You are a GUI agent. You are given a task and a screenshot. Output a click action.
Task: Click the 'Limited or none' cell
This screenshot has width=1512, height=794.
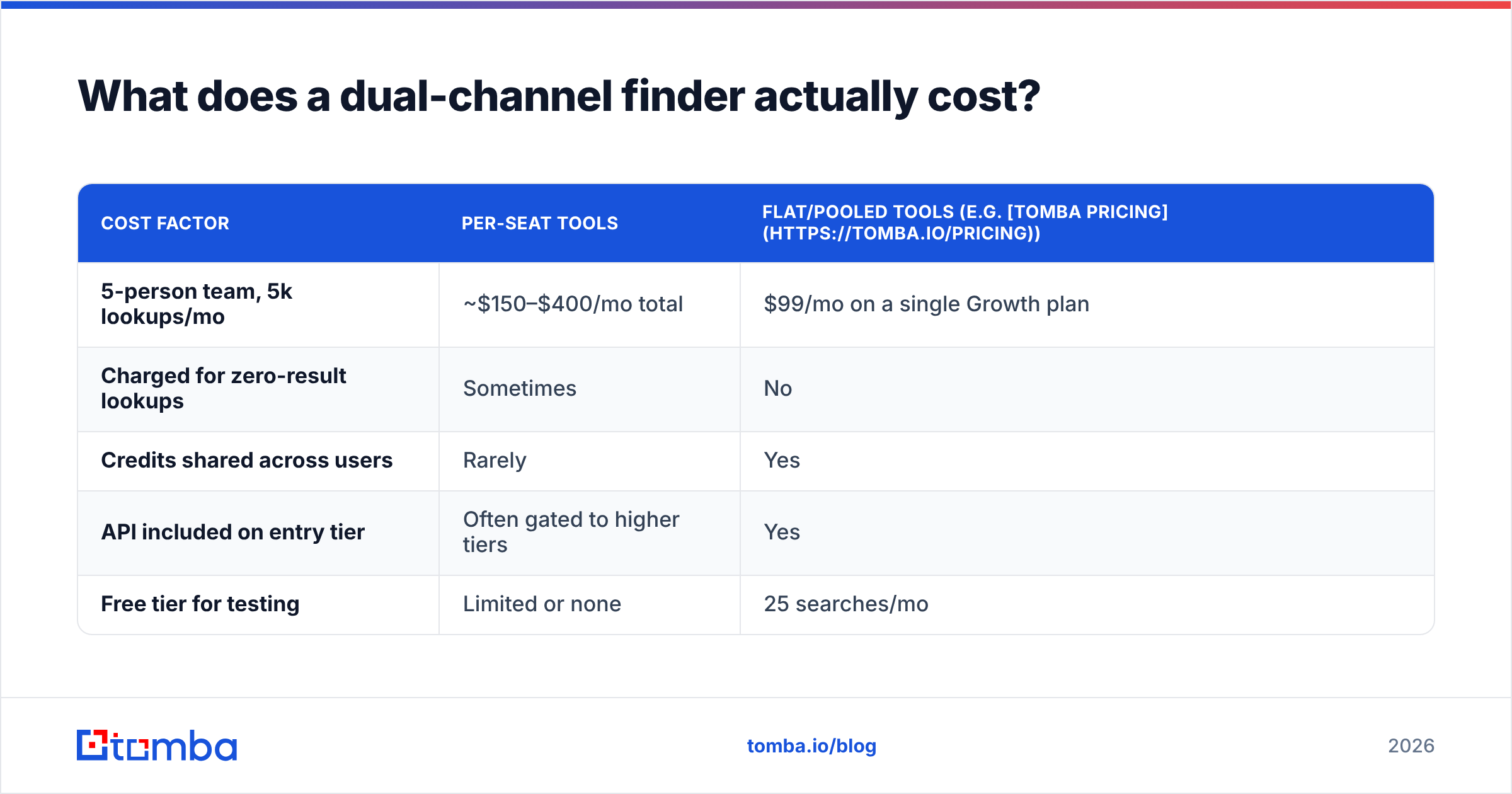pos(590,604)
